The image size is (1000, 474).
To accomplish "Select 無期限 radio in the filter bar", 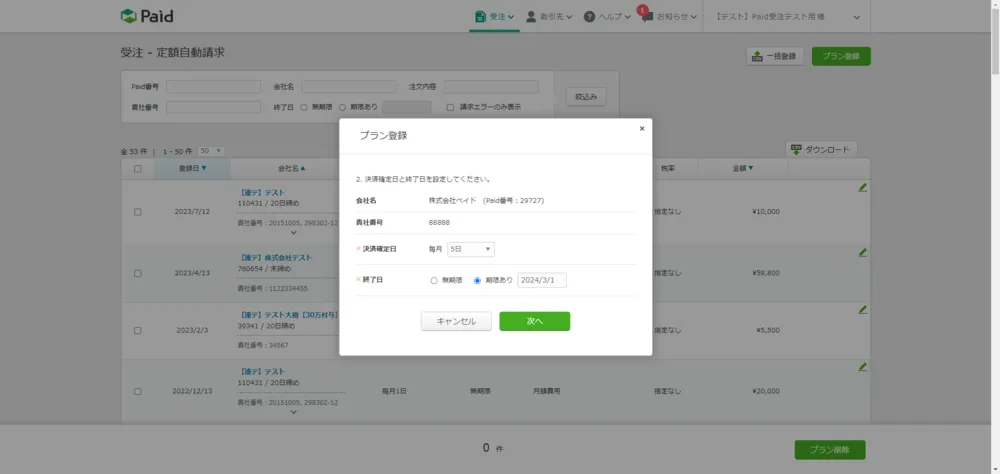I will pos(304,108).
